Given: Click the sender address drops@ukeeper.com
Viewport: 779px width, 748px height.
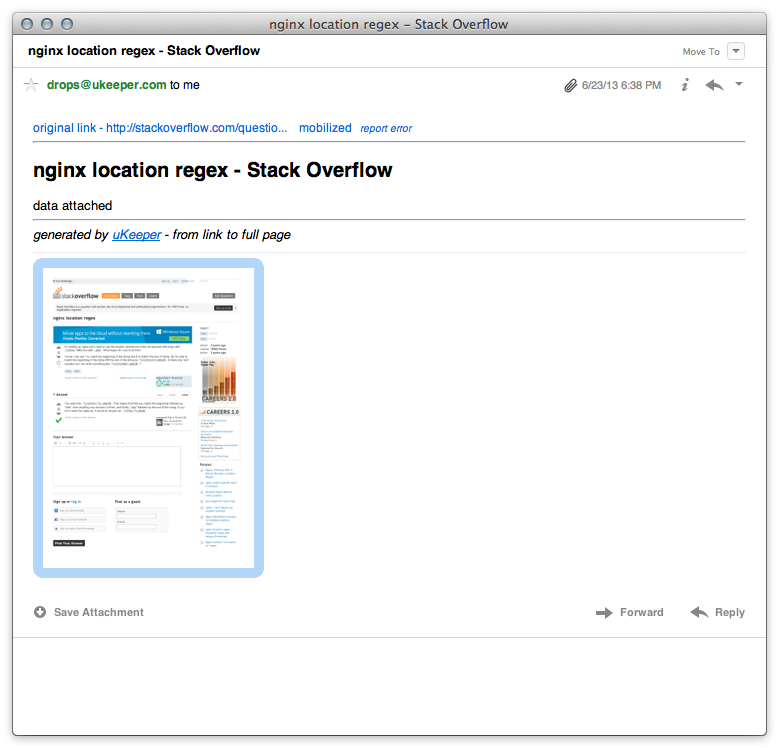Looking at the screenshot, I should pos(106,85).
